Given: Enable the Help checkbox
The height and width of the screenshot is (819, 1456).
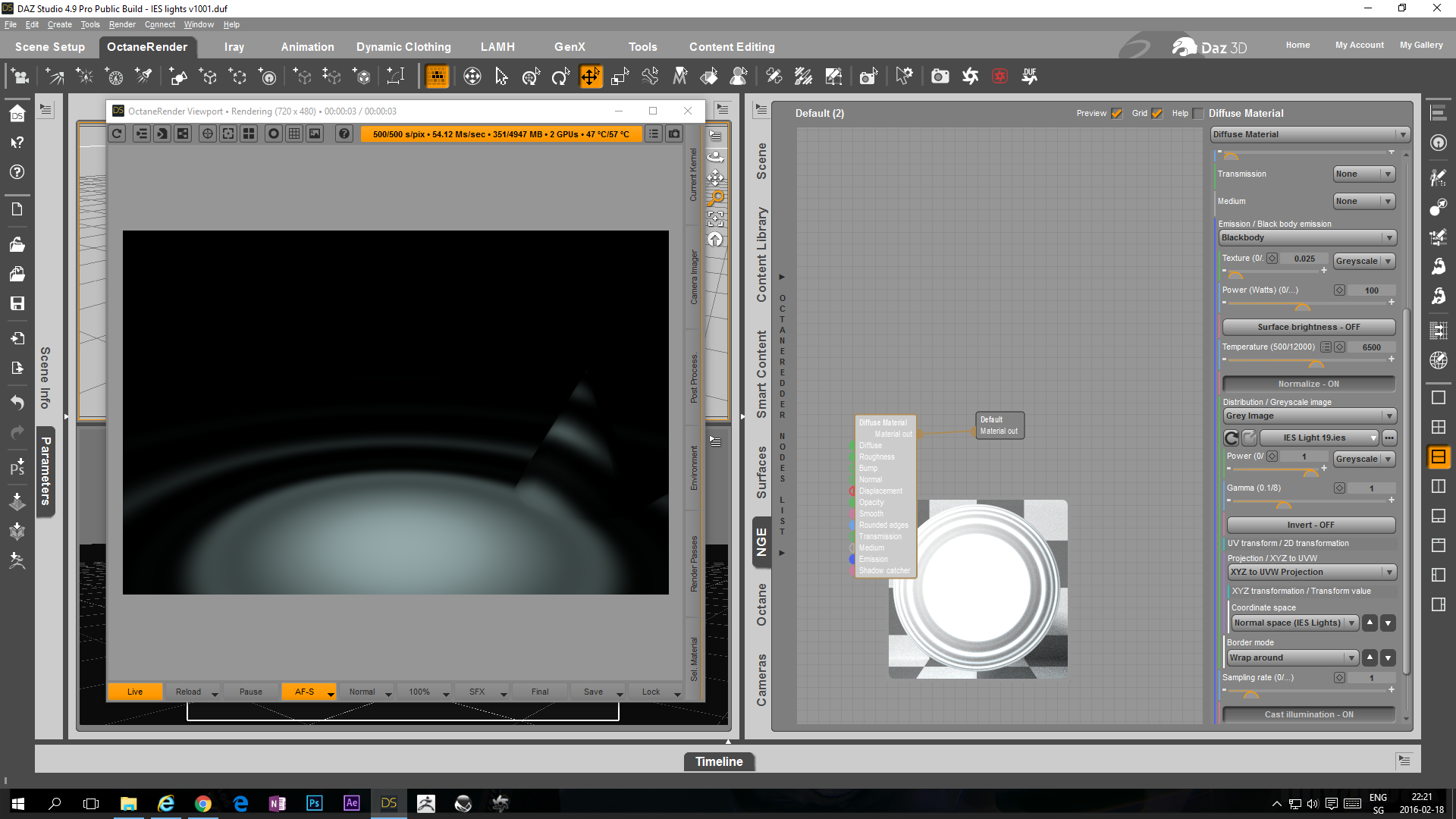Looking at the screenshot, I should click(1198, 114).
